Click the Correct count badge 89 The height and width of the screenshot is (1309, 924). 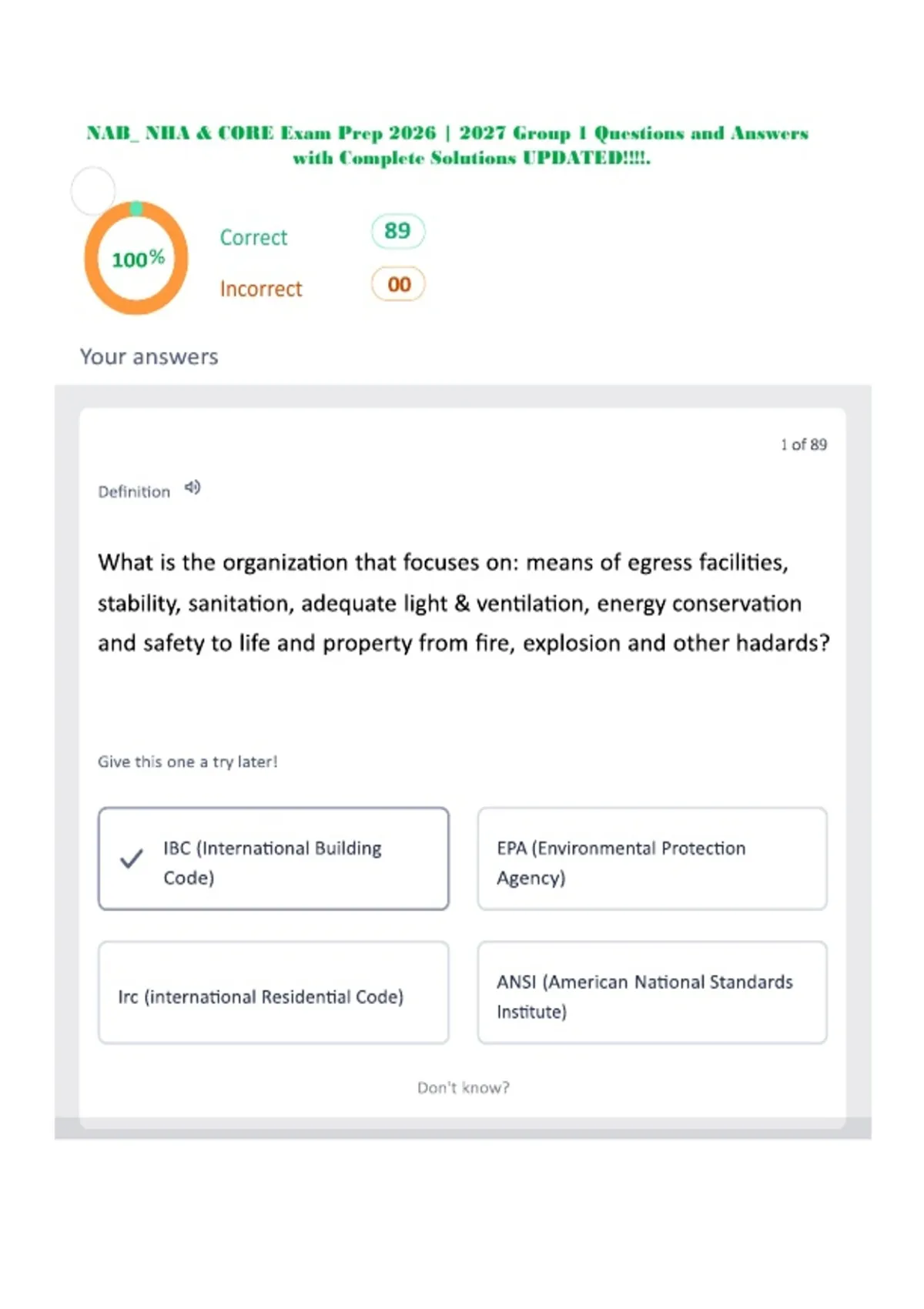(x=398, y=231)
